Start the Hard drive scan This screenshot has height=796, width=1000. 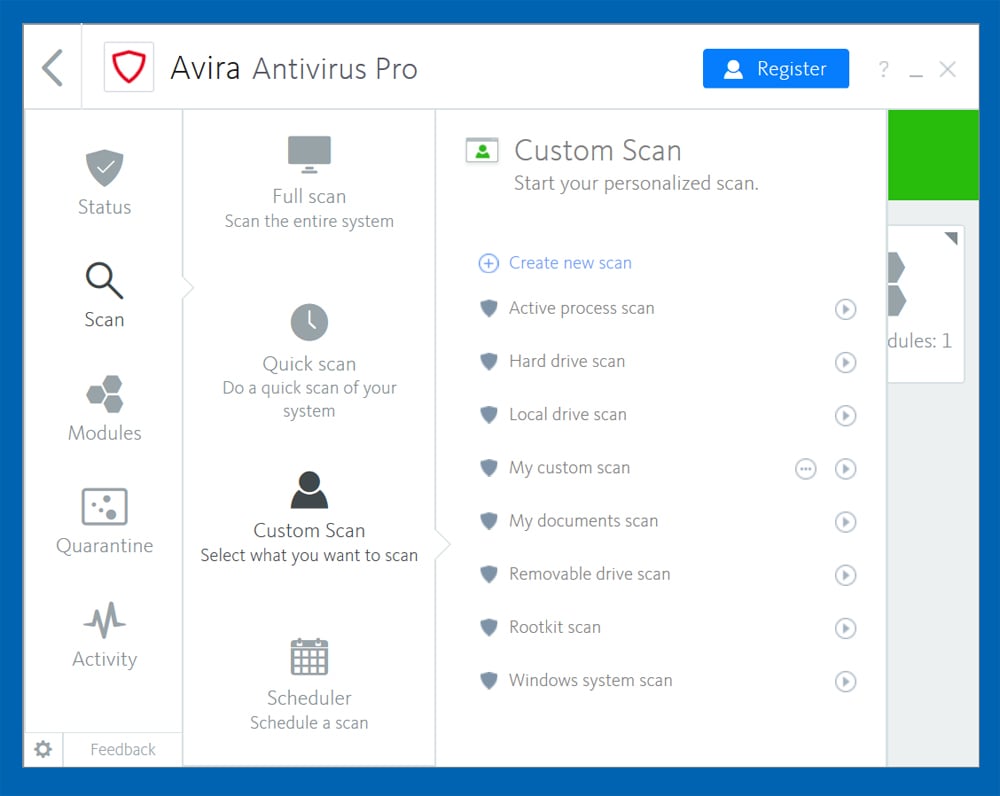click(x=846, y=362)
